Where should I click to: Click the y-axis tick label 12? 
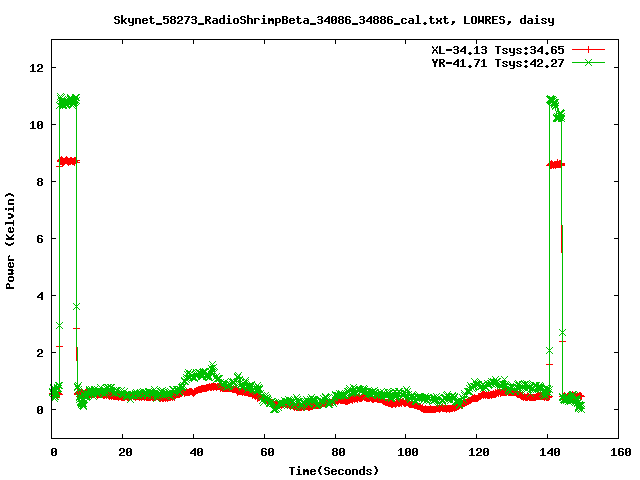tap(37, 68)
